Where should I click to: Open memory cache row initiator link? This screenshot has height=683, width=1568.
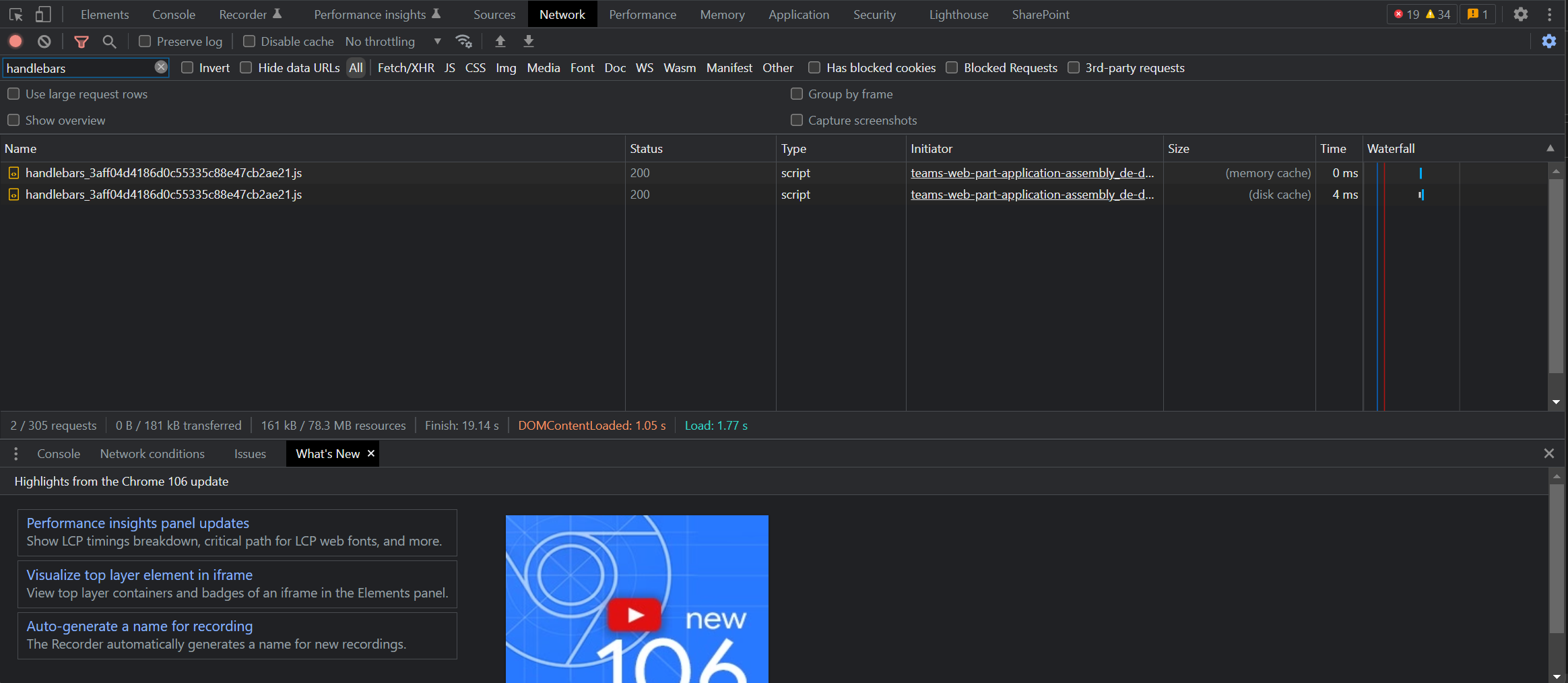(x=1032, y=173)
